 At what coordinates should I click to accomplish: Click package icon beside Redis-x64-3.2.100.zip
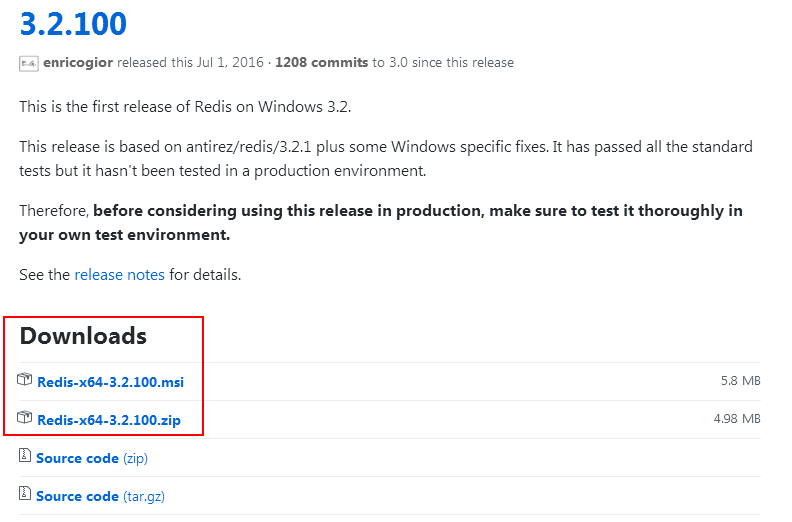(25, 419)
